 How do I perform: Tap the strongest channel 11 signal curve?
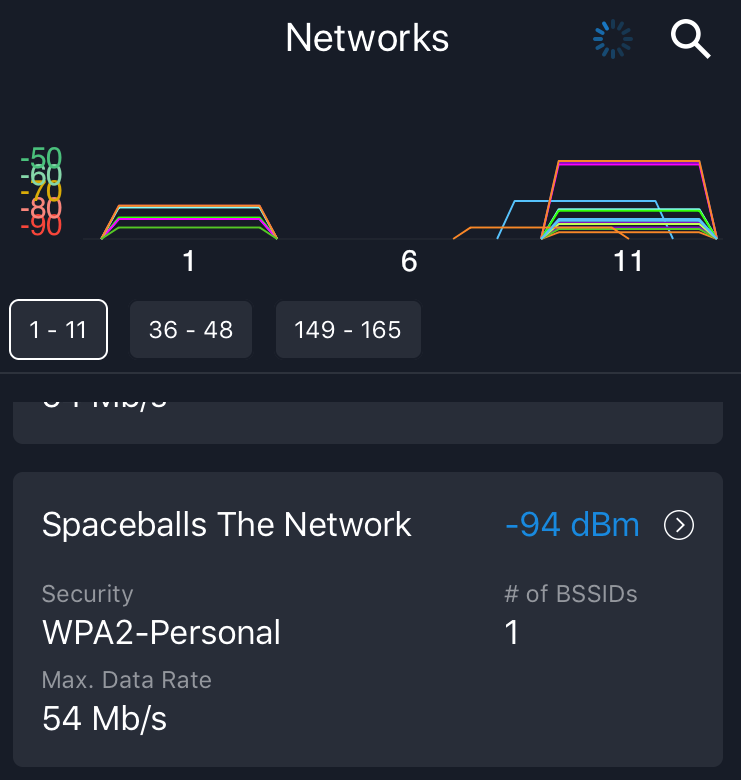tap(629, 161)
